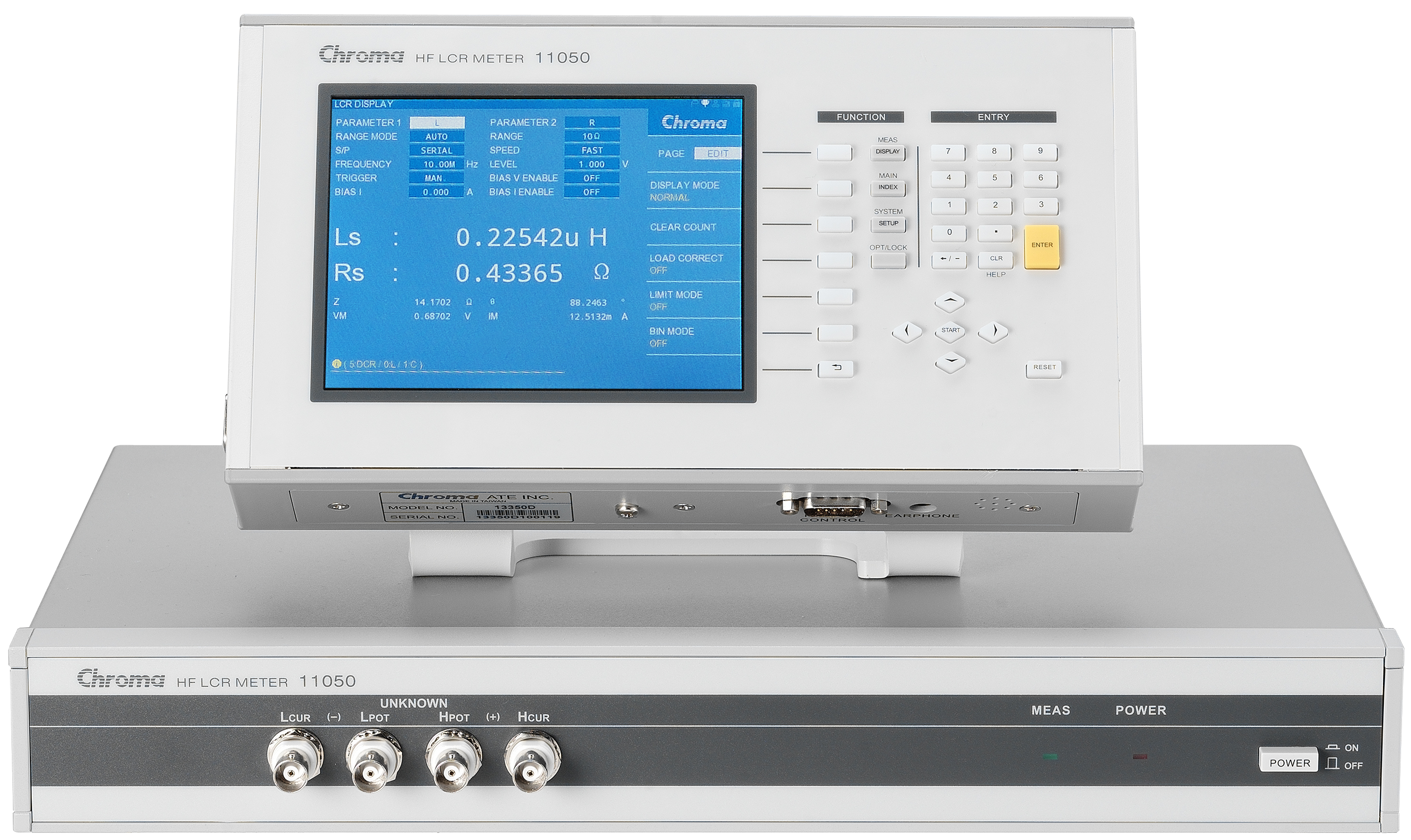Screen dimensions: 1411x840
Task: Toggle the BIAS I ENABLE OFF field
Action: tap(591, 192)
